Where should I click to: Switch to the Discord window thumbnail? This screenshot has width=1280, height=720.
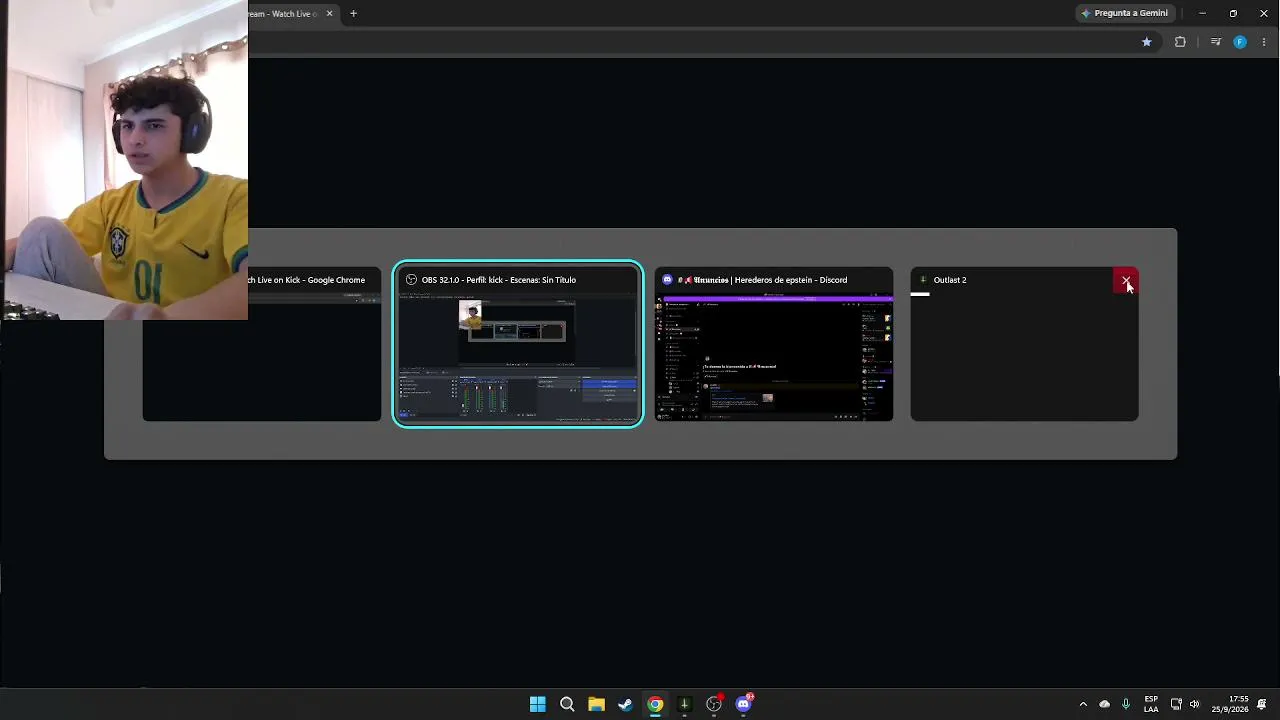tap(774, 344)
